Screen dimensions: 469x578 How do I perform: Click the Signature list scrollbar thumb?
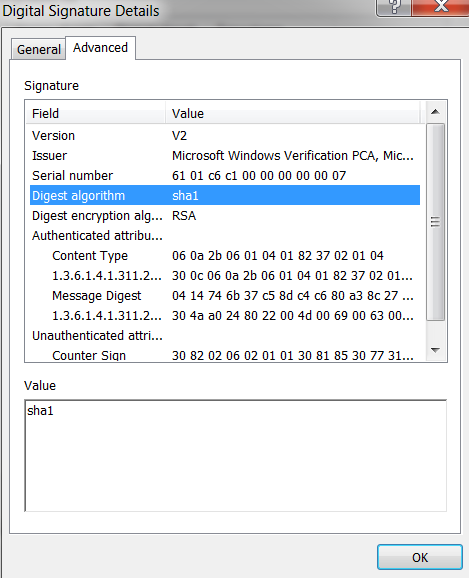(x=435, y=222)
